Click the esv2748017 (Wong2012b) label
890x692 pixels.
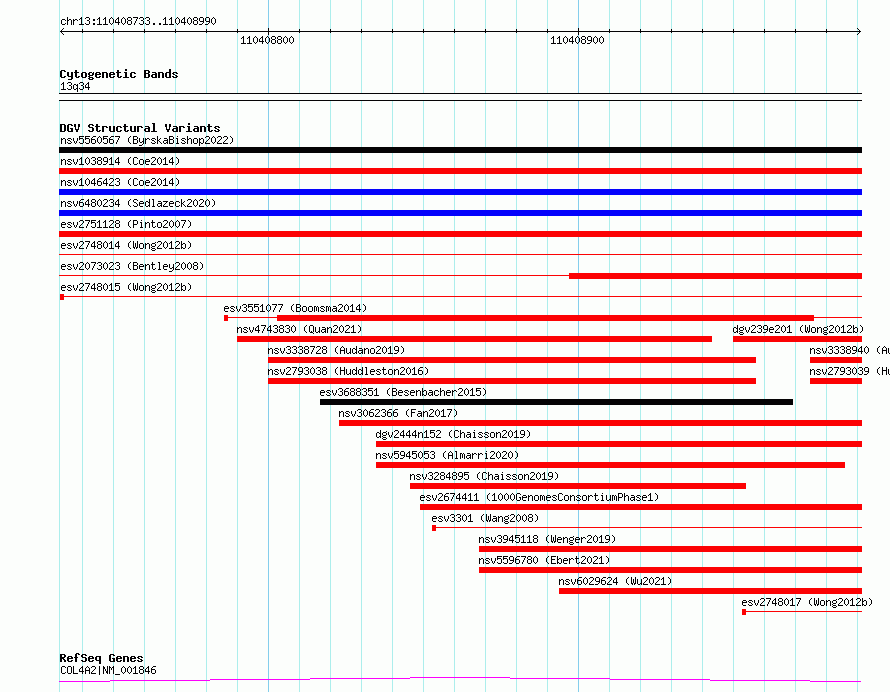click(x=807, y=602)
